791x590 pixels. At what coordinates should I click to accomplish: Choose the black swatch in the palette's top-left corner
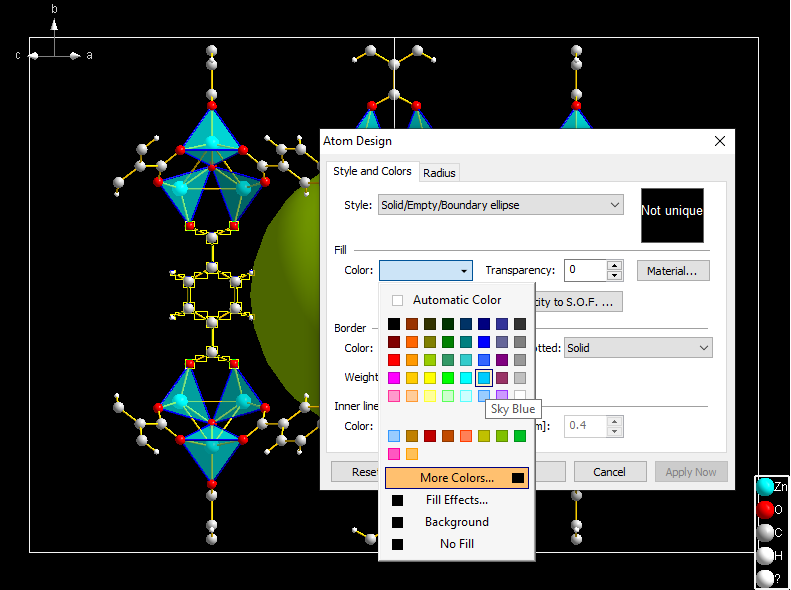tap(394, 324)
